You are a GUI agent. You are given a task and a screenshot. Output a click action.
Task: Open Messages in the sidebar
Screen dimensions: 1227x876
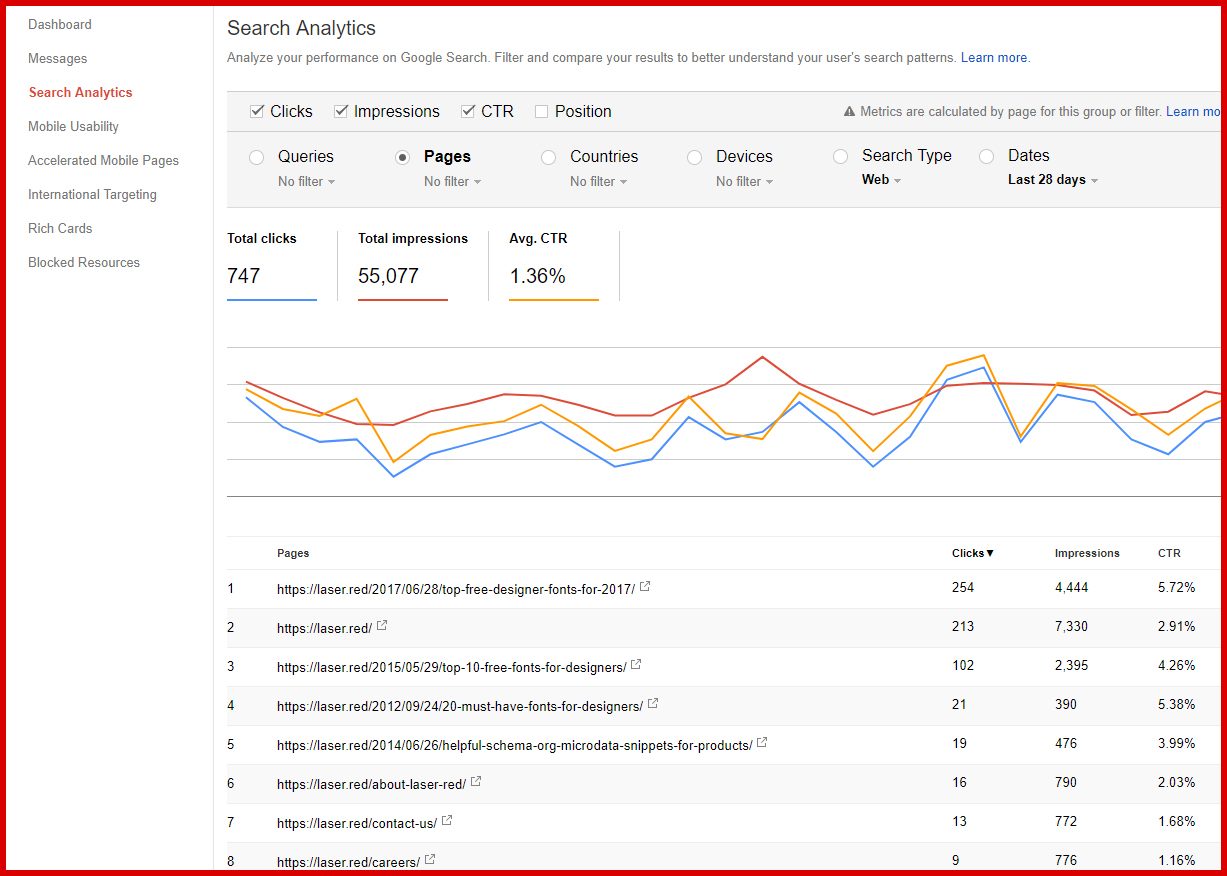[x=58, y=58]
